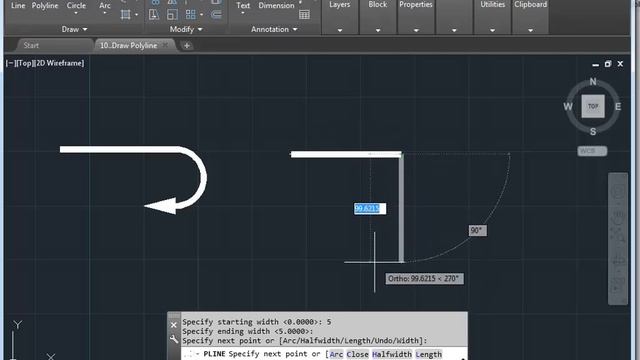Open the Circle tool dropdown arrow
The width and height of the screenshot is (640, 360).
(x=76, y=13)
